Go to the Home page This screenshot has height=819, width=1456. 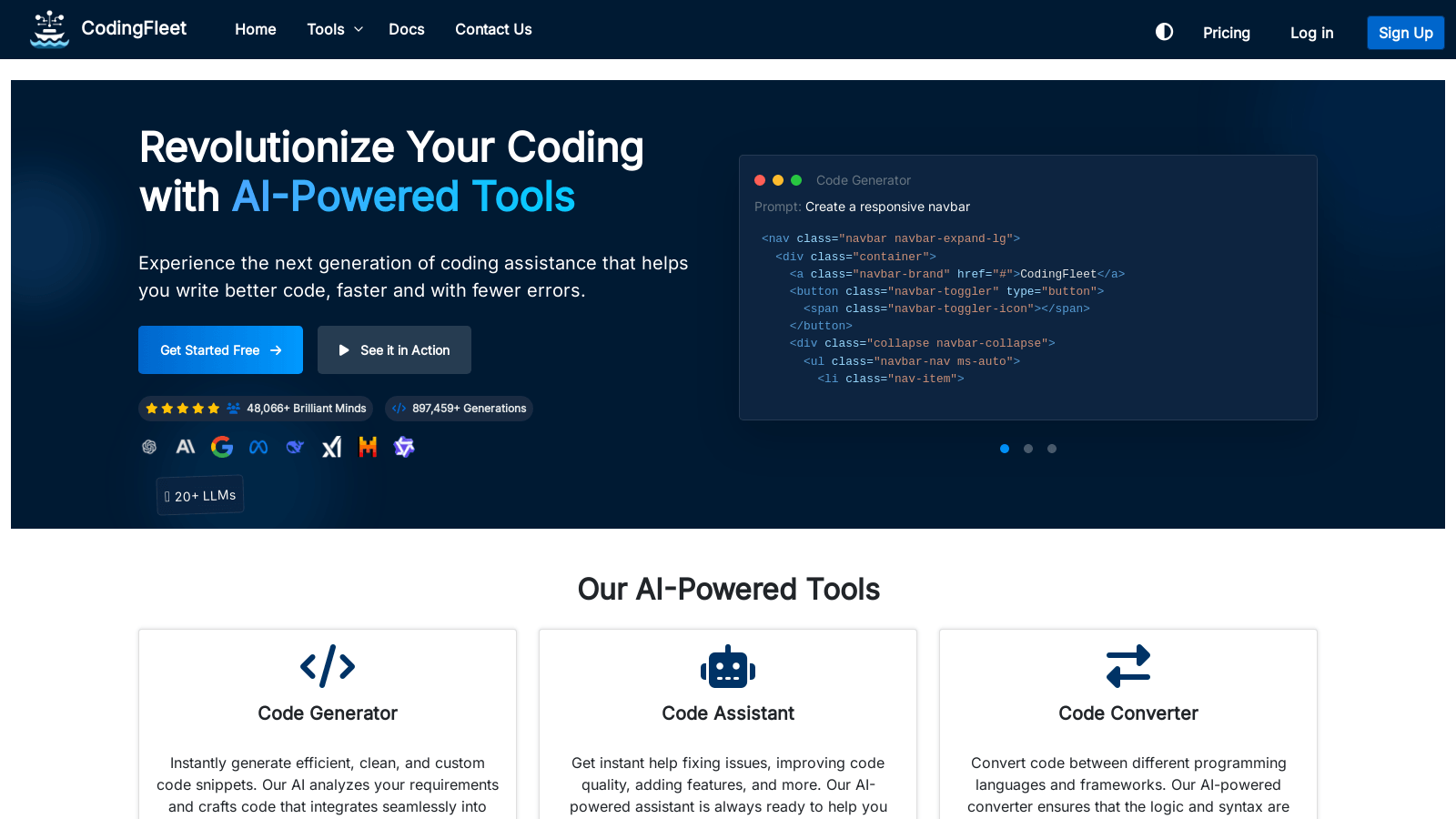[256, 29]
